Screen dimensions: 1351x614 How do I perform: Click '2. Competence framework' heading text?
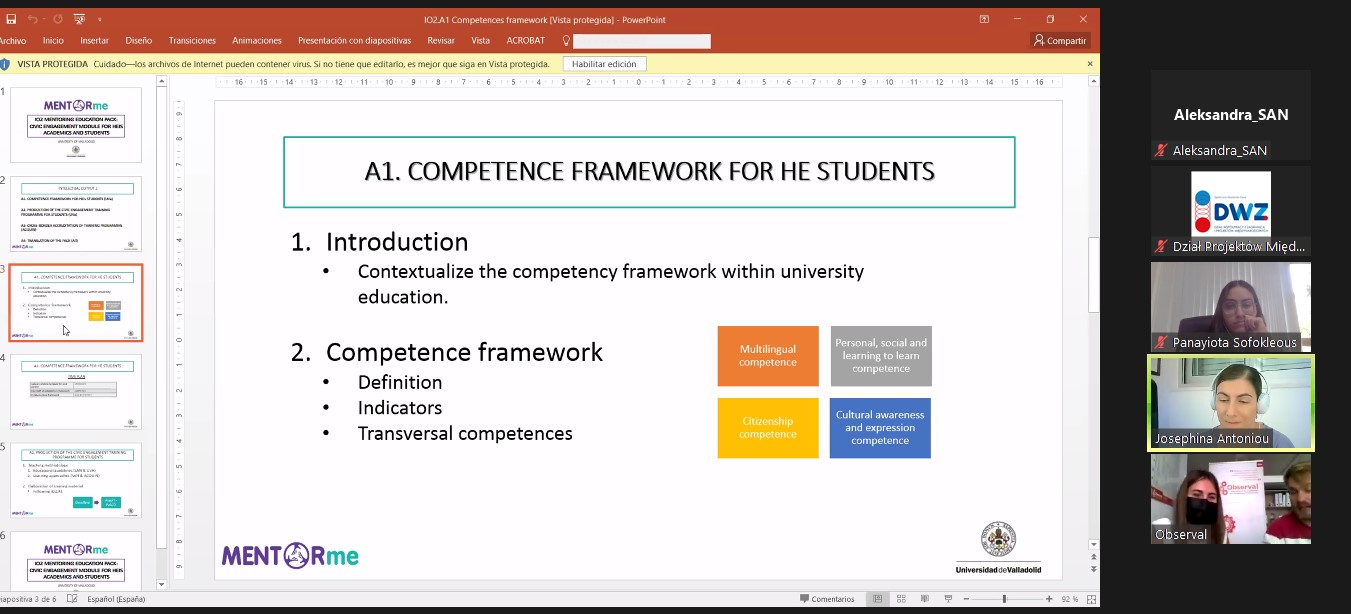click(x=447, y=352)
